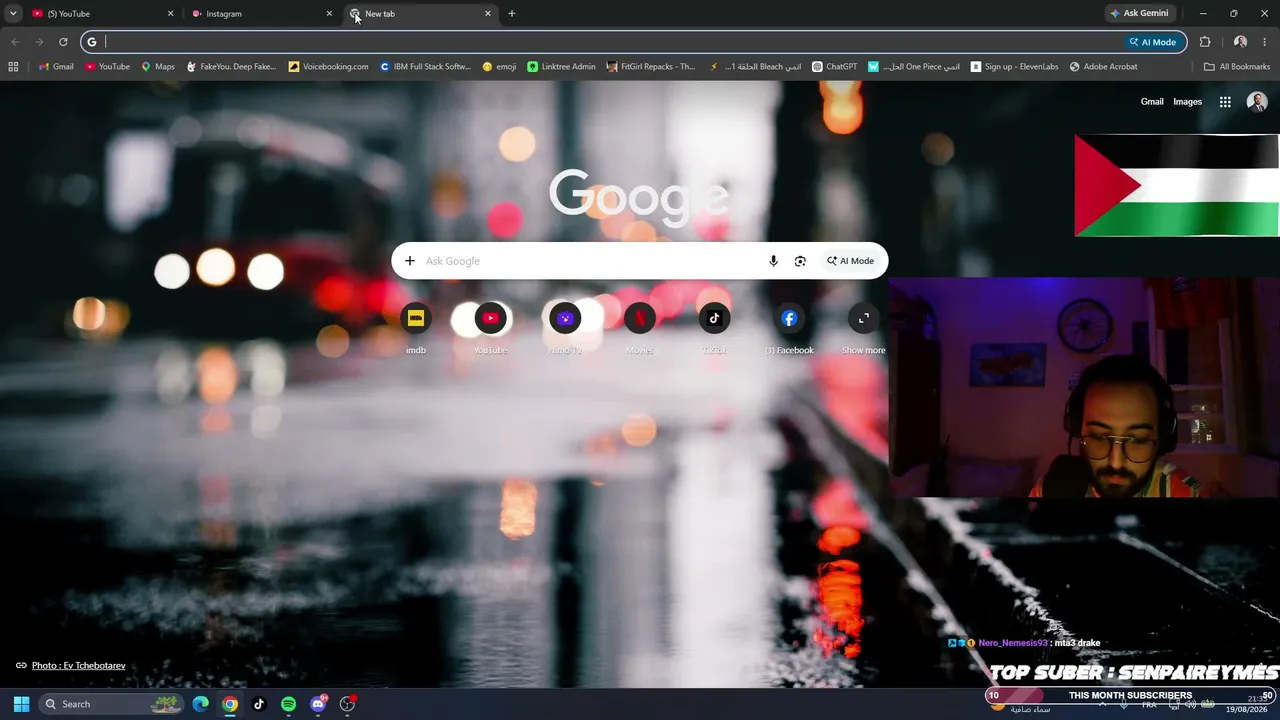This screenshot has width=1280, height=720.
Task: Click the plus icon in Google search box
Action: 410,261
